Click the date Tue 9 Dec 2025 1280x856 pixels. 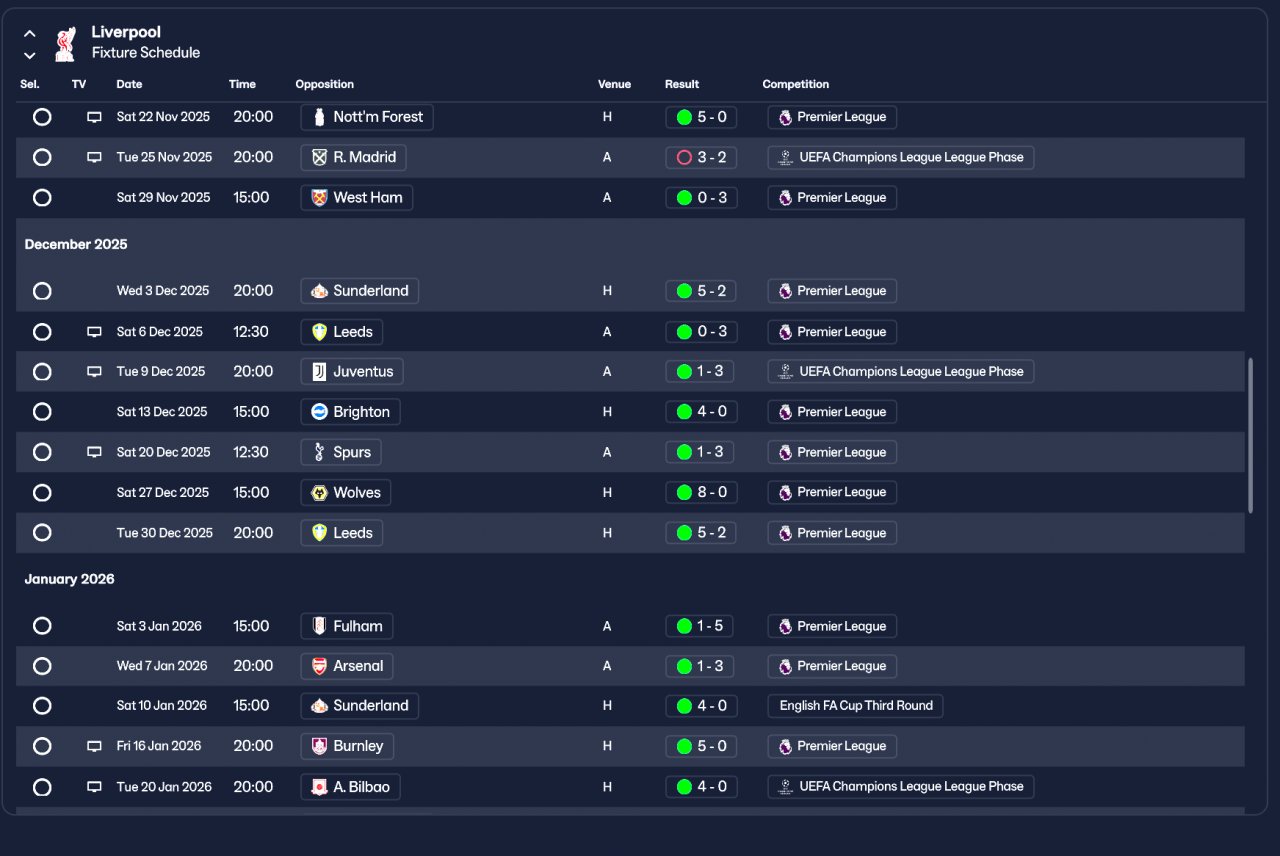pos(161,372)
